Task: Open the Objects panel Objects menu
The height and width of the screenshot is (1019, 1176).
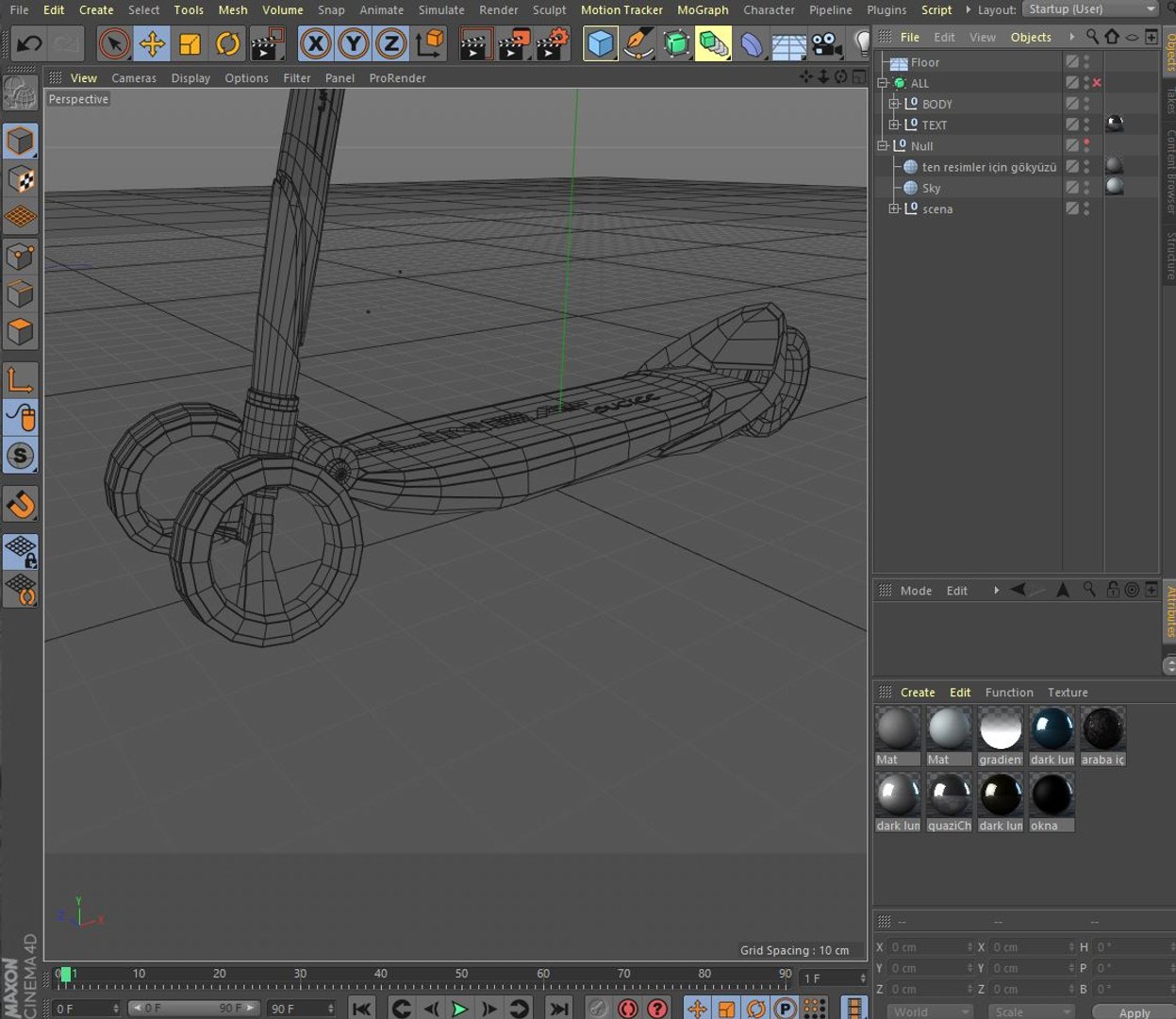Action: [x=1031, y=37]
